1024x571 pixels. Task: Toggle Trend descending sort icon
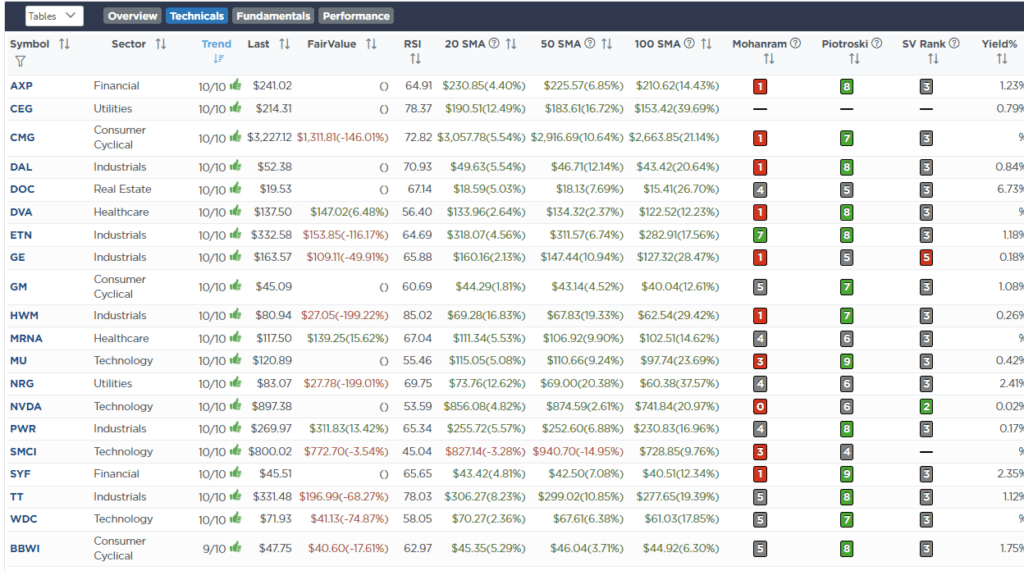pyautogui.click(x=219, y=59)
